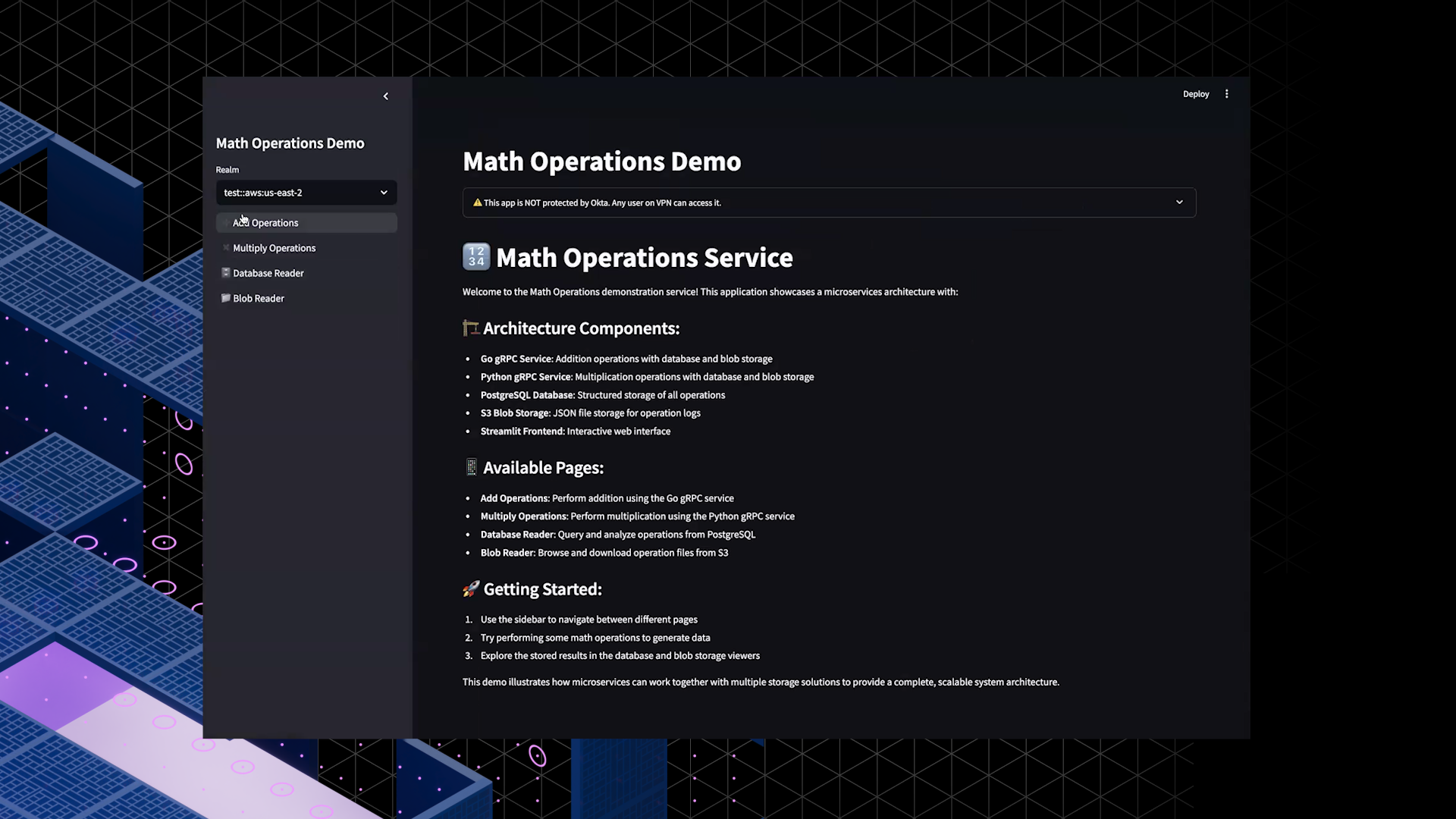
Task: Click 'Multiply Operations: Perform multiplication' bullet
Action: (638, 516)
